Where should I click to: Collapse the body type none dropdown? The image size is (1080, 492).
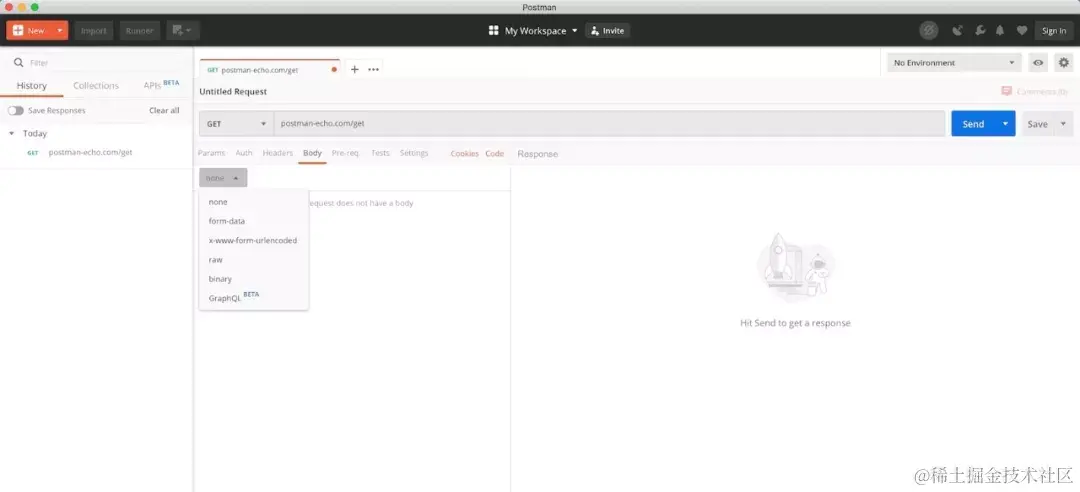pos(223,178)
